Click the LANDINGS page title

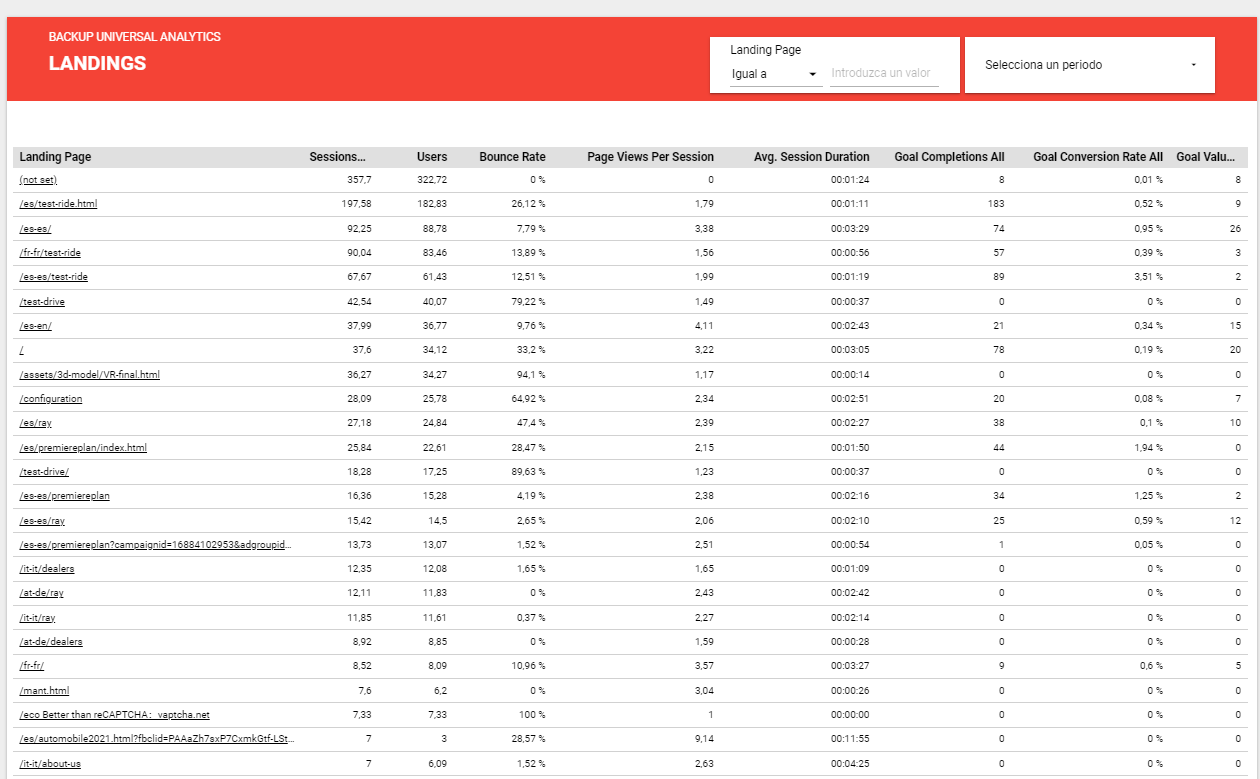pos(97,63)
